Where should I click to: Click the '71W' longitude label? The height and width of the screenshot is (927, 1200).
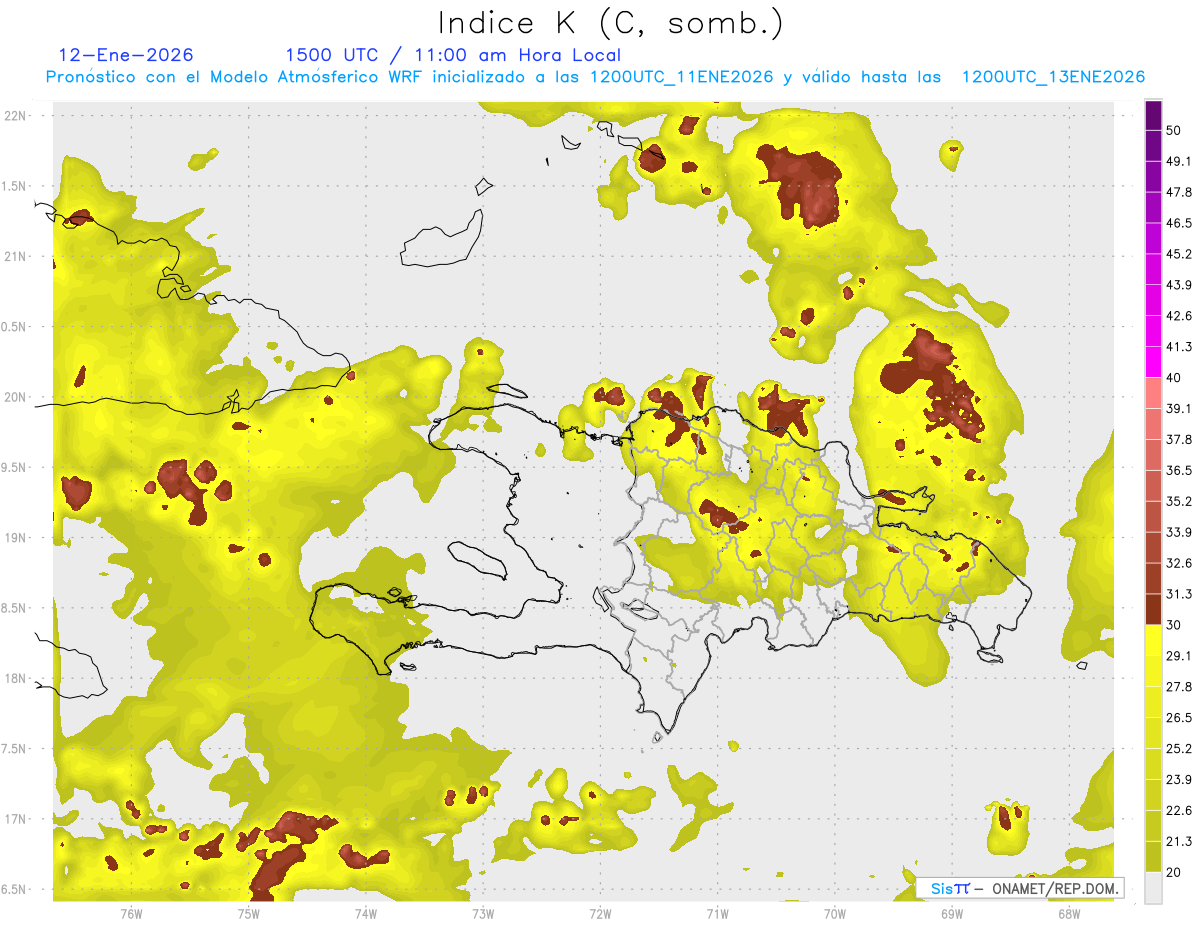pyautogui.click(x=717, y=914)
